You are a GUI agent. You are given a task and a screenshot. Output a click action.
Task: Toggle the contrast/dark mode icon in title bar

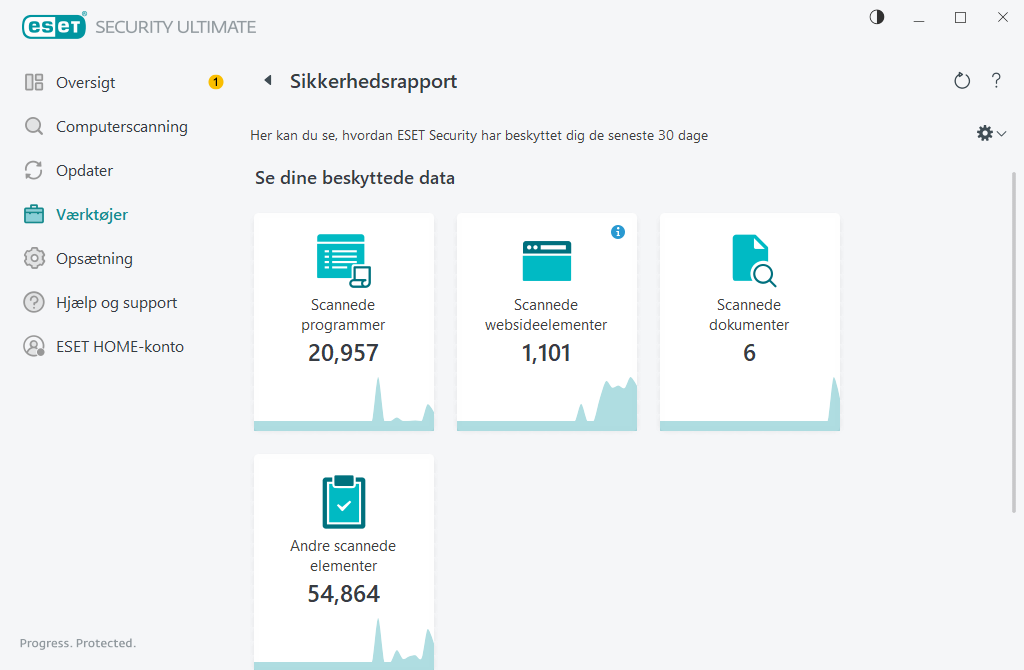click(x=877, y=17)
